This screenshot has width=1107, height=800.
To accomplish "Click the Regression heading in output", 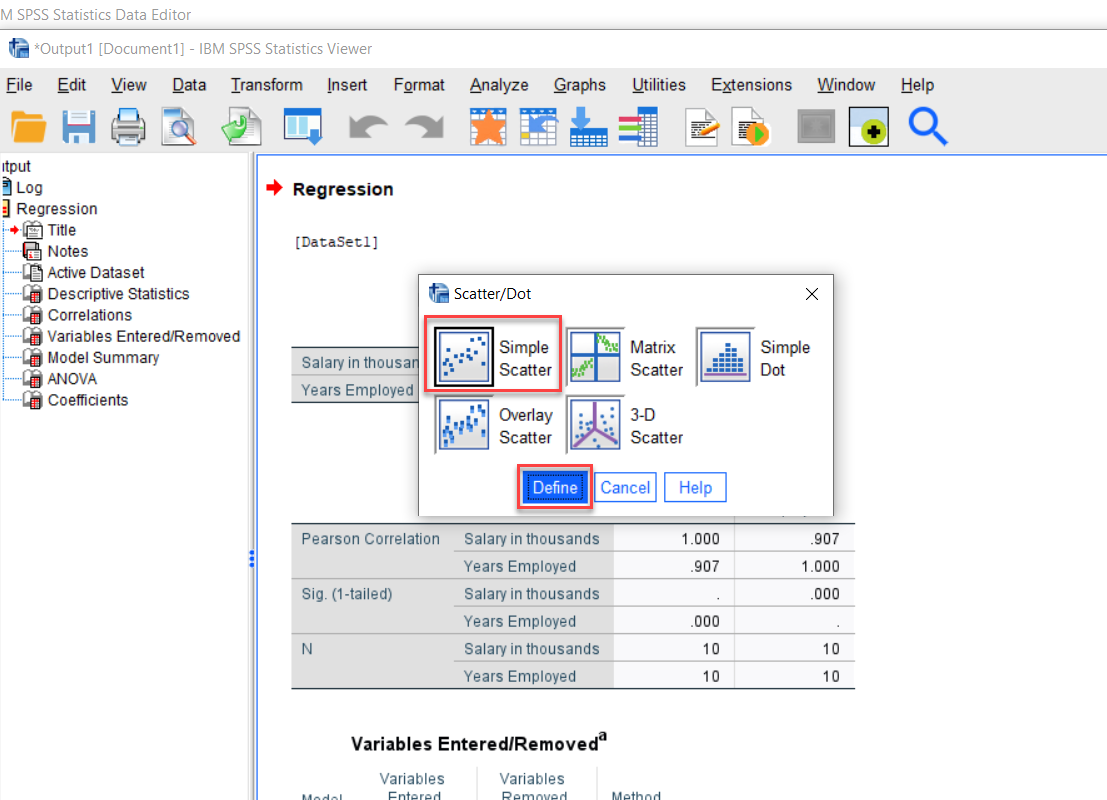I will (x=342, y=189).
